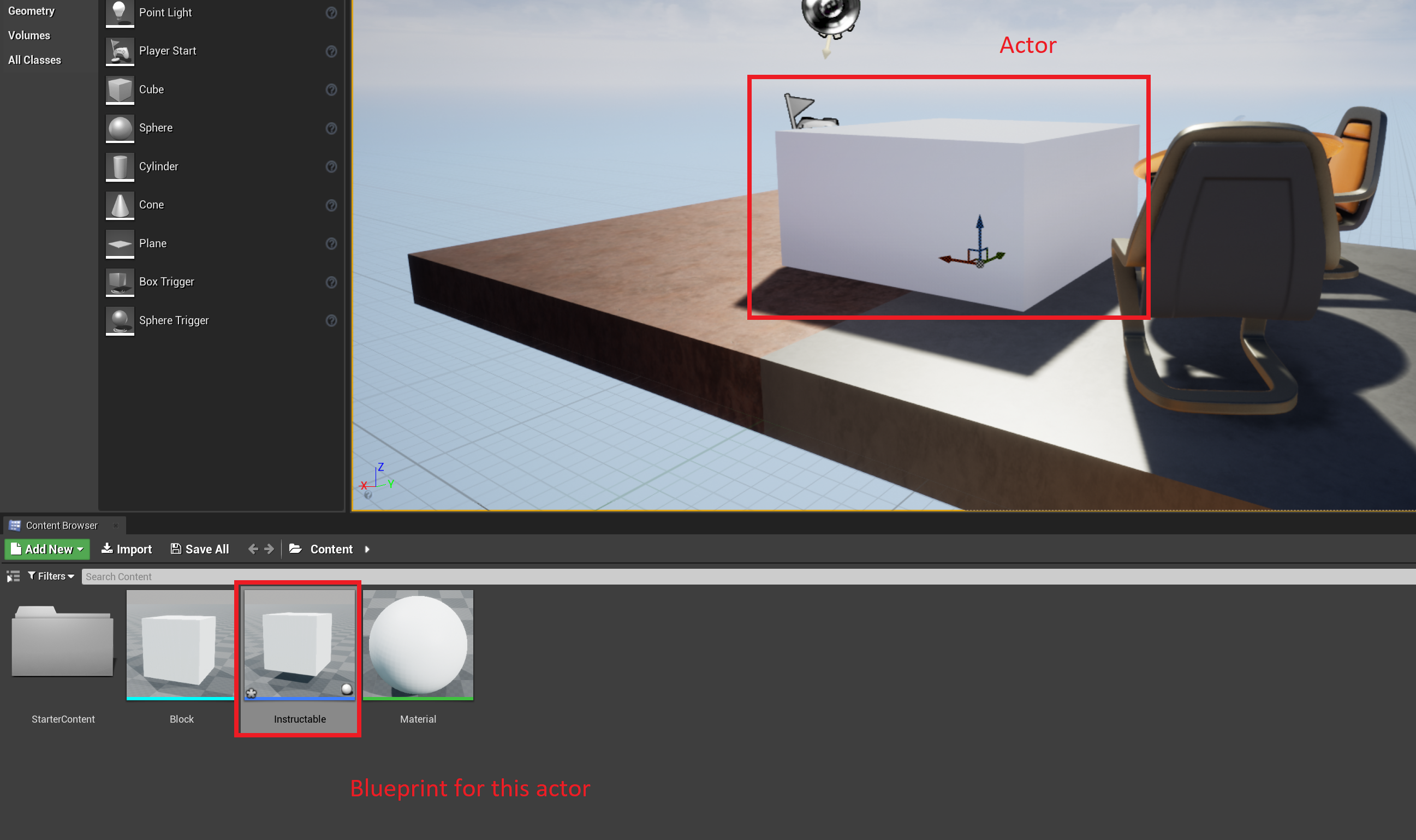Select the Plane geometry icon

point(120,243)
